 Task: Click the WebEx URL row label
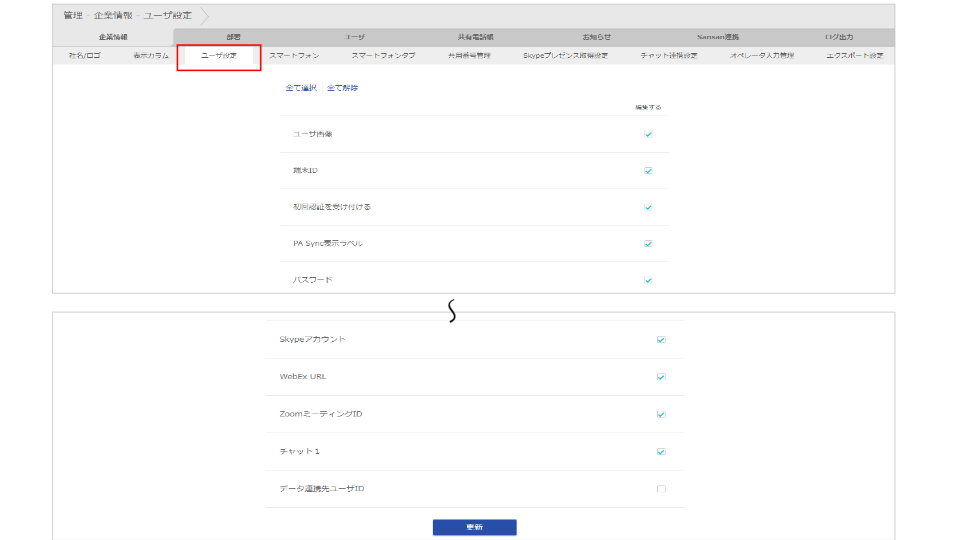pos(302,377)
